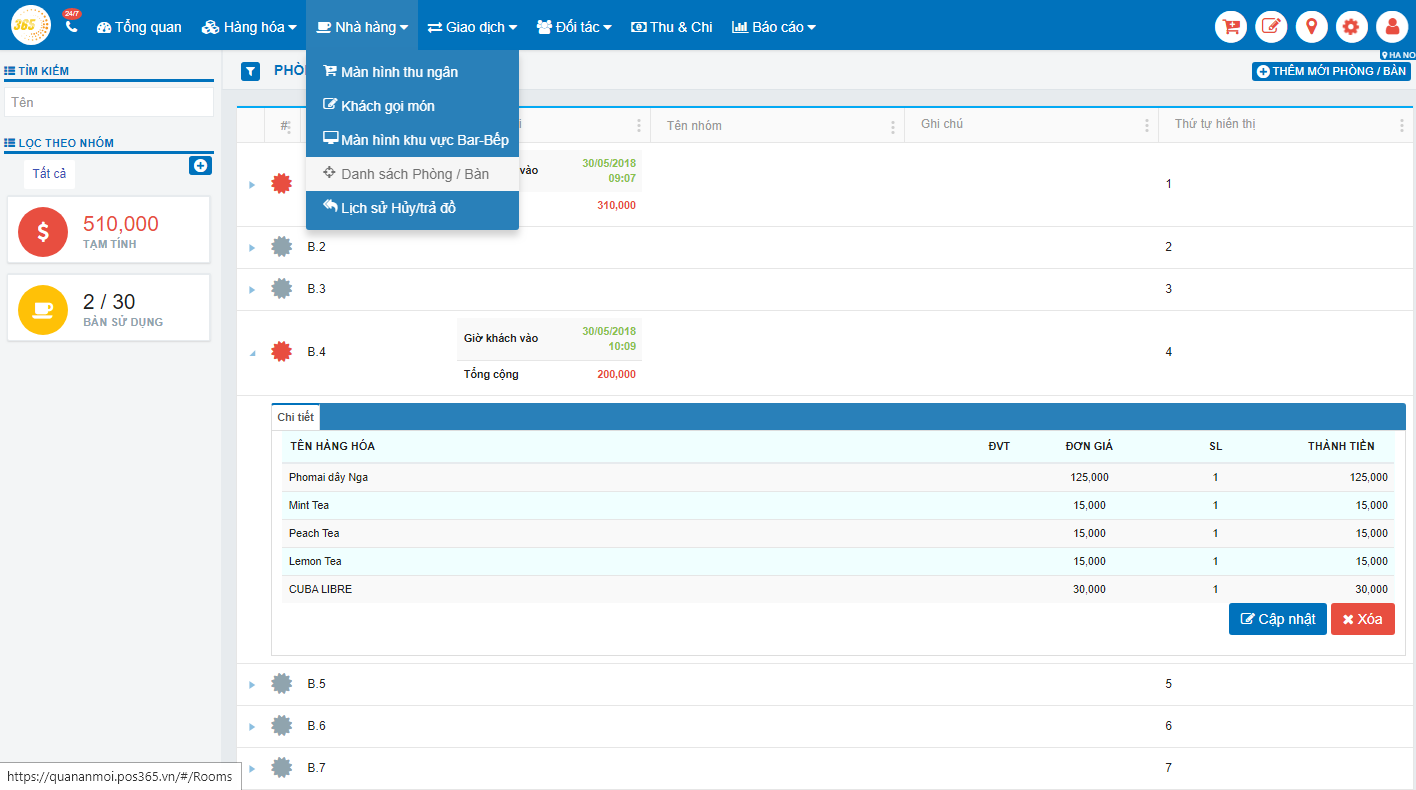The height and width of the screenshot is (790, 1416).
Task: Add a new group with plus icon
Action: coord(200,165)
